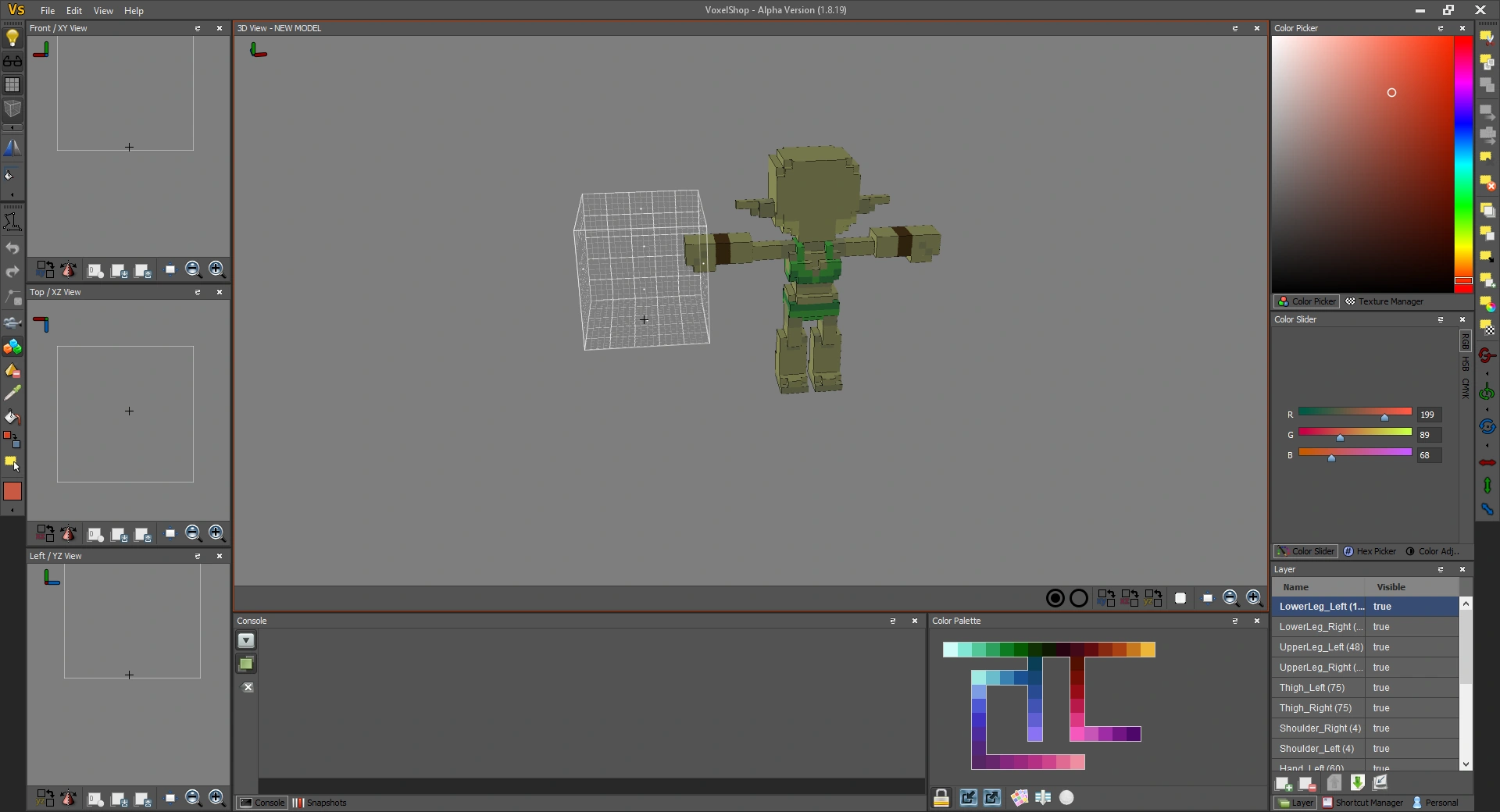Switch to the Shortcut Manager tab
Image resolution: width=1500 pixels, height=812 pixels.
pyautogui.click(x=1362, y=803)
